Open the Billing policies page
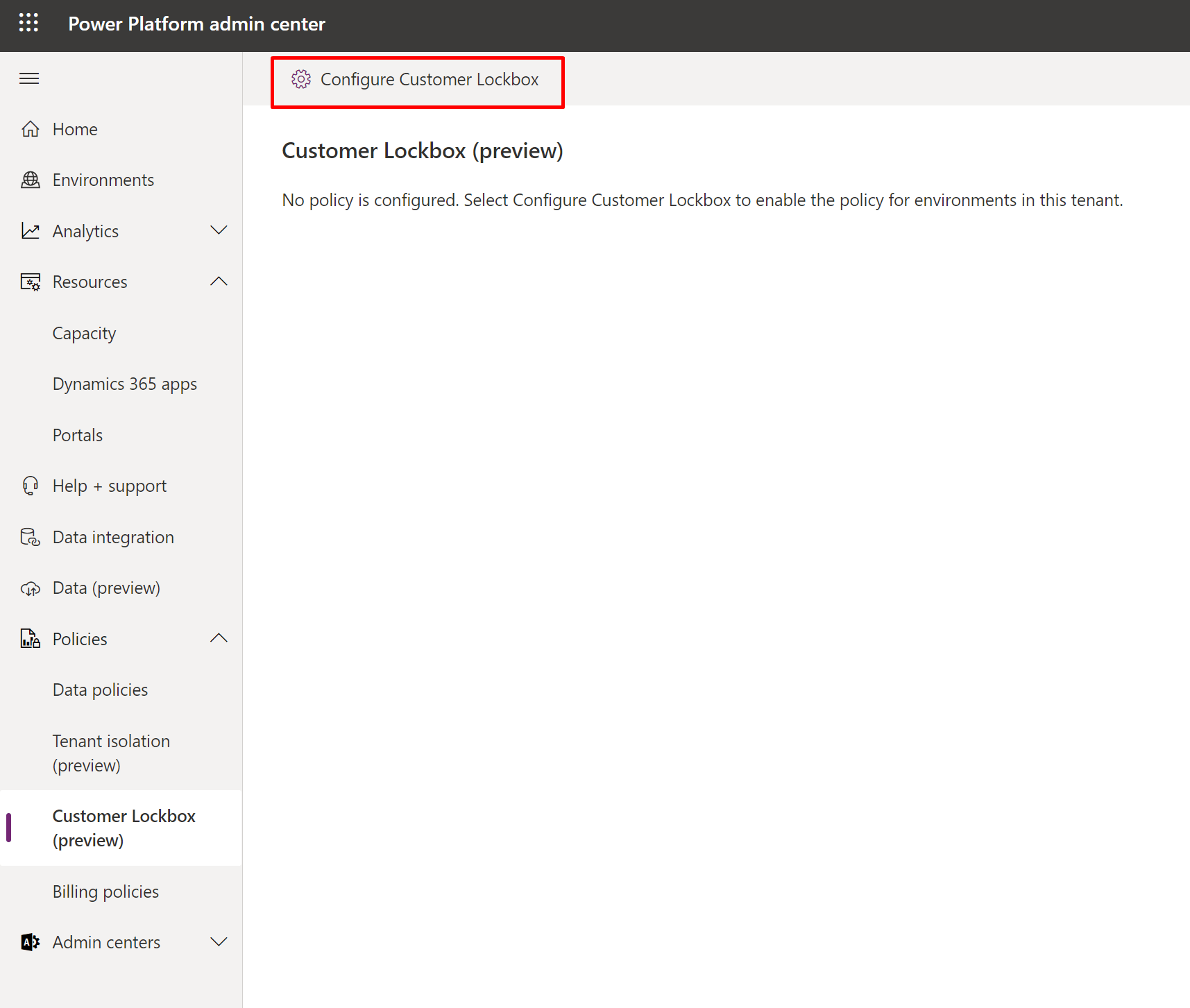 tap(105, 891)
